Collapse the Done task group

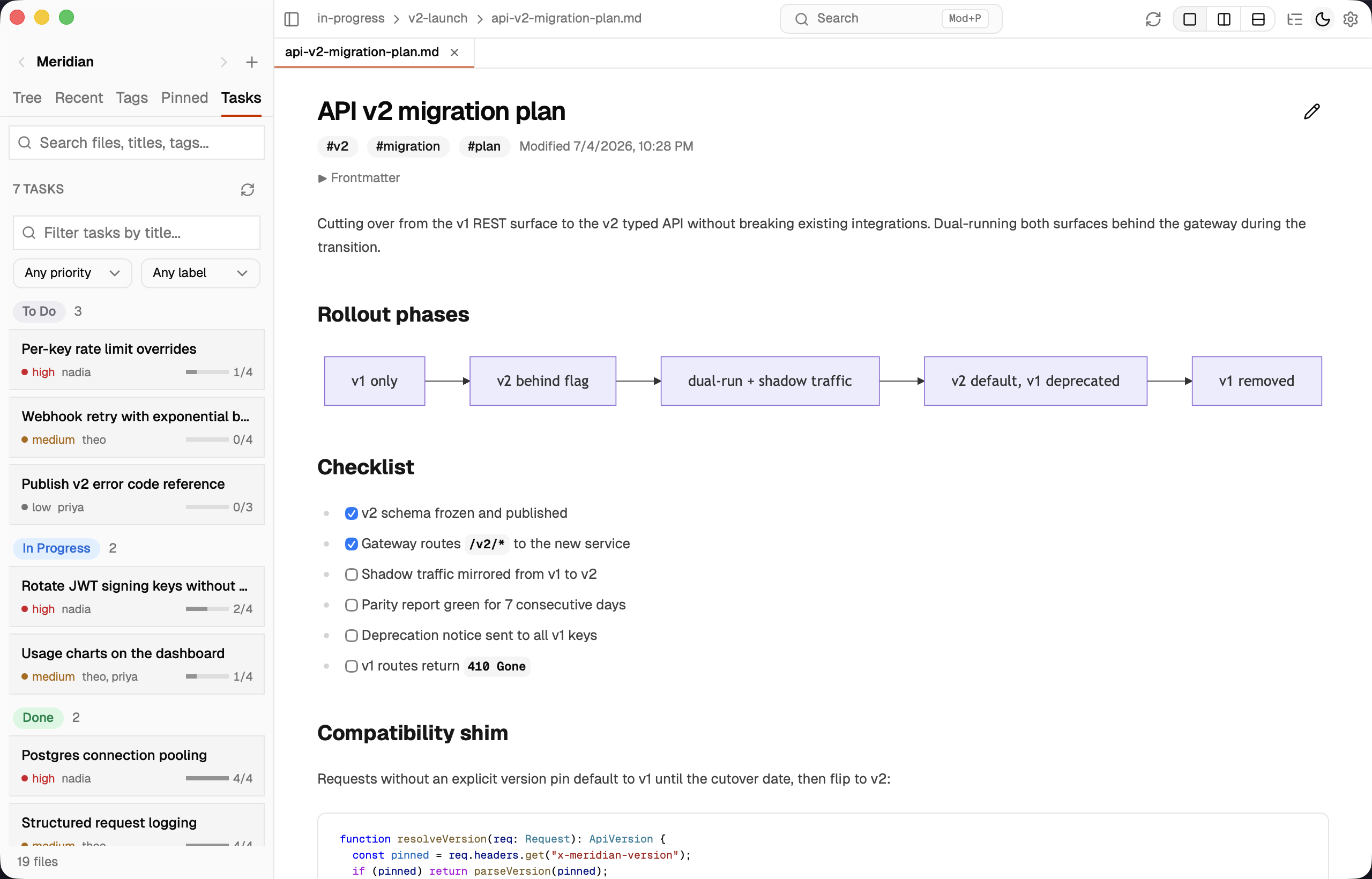click(38, 718)
